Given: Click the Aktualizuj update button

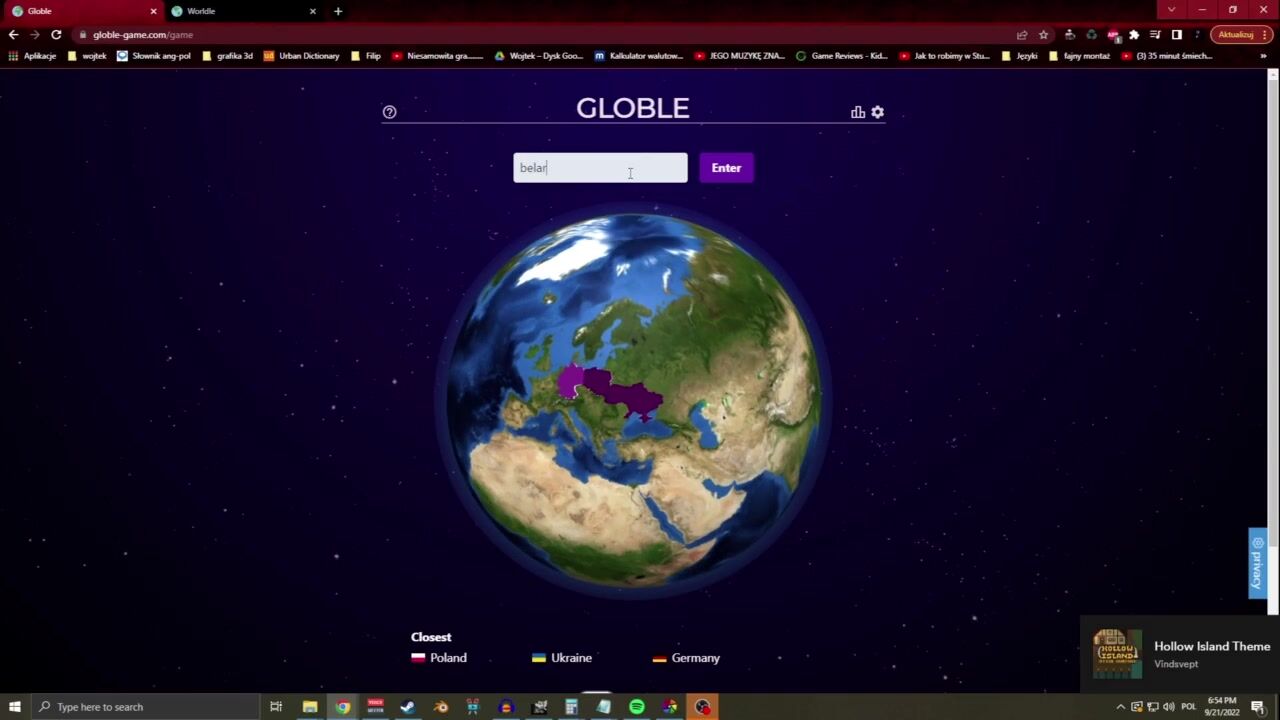Looking at the screenshot, I should pyautogui.click(x=1236, y=35).
